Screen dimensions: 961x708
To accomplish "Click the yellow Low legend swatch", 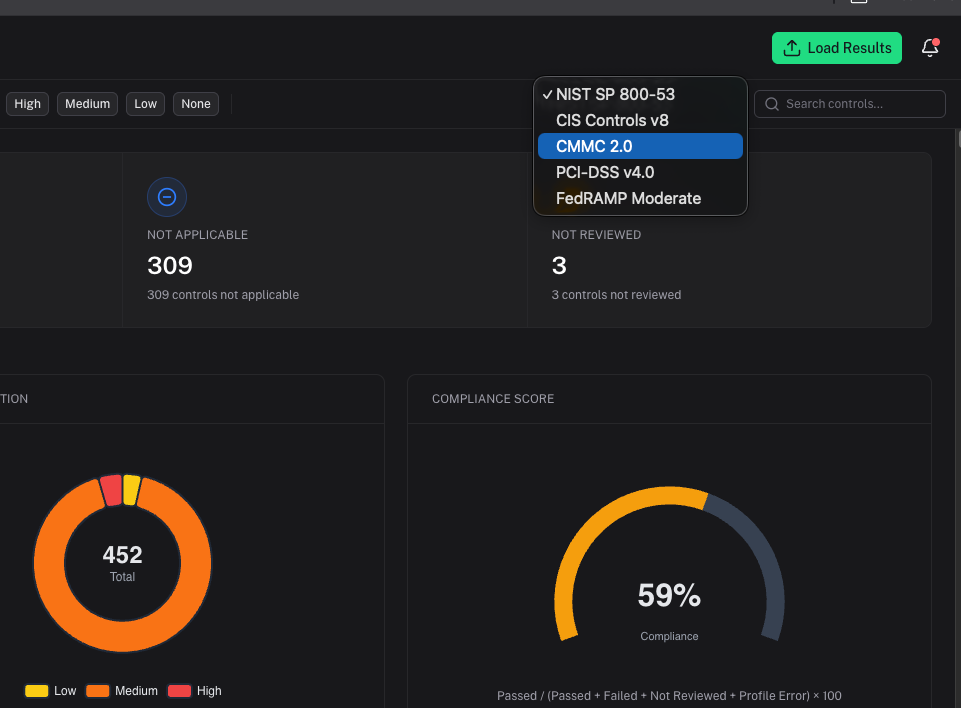I will point(37,691).
